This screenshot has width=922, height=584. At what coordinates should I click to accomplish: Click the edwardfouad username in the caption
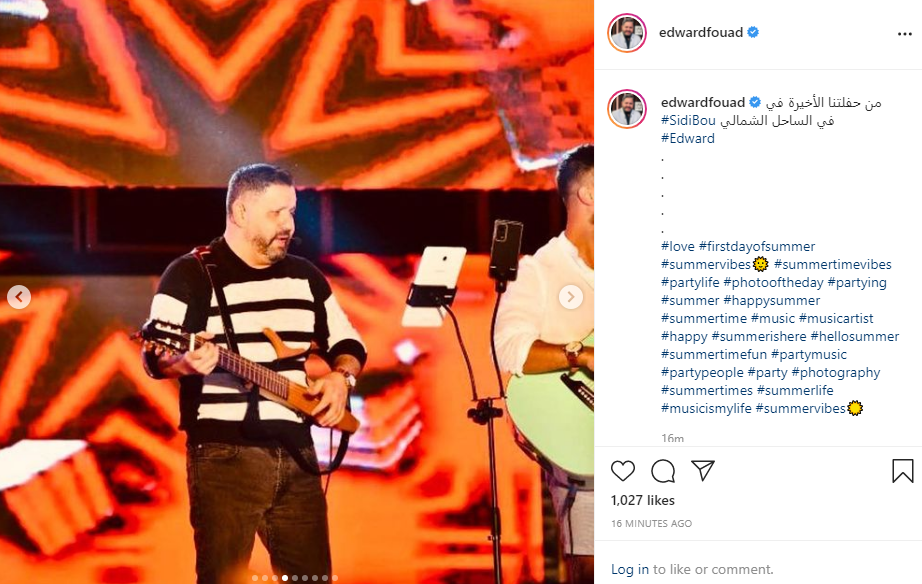(x=703, y=102)
